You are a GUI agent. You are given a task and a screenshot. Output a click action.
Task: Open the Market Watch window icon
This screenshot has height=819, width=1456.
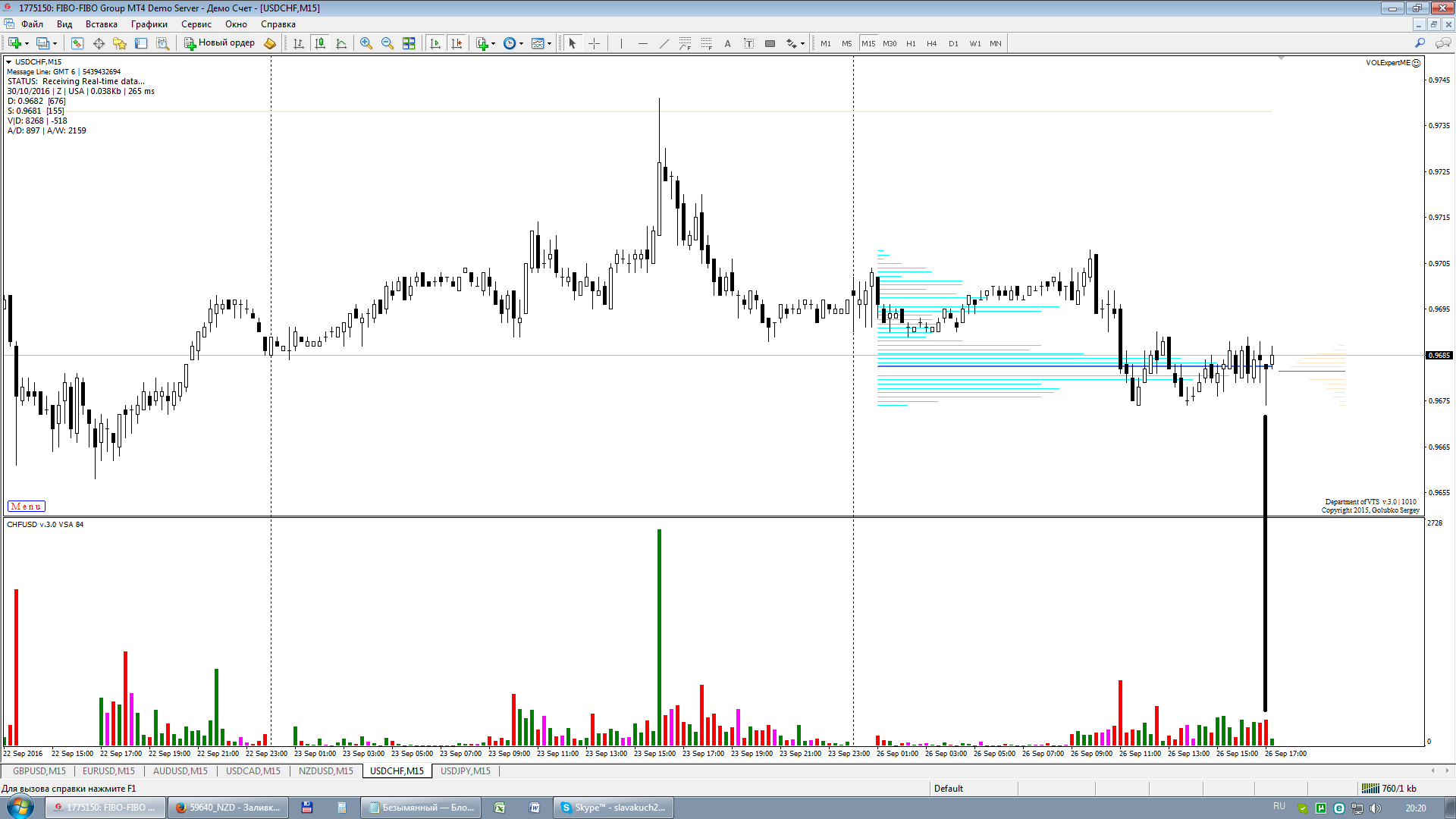pyautogui.click(x=77, y=43)
